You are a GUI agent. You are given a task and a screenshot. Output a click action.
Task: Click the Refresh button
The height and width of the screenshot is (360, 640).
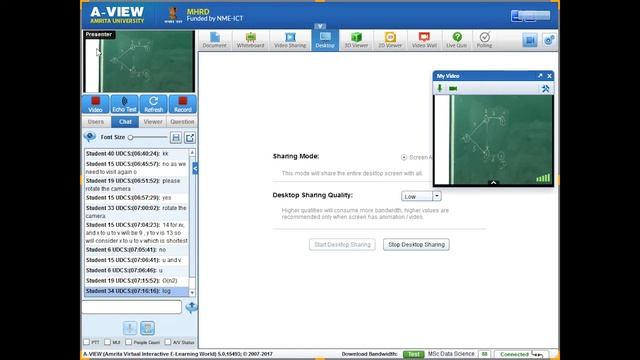pos(153,104)
